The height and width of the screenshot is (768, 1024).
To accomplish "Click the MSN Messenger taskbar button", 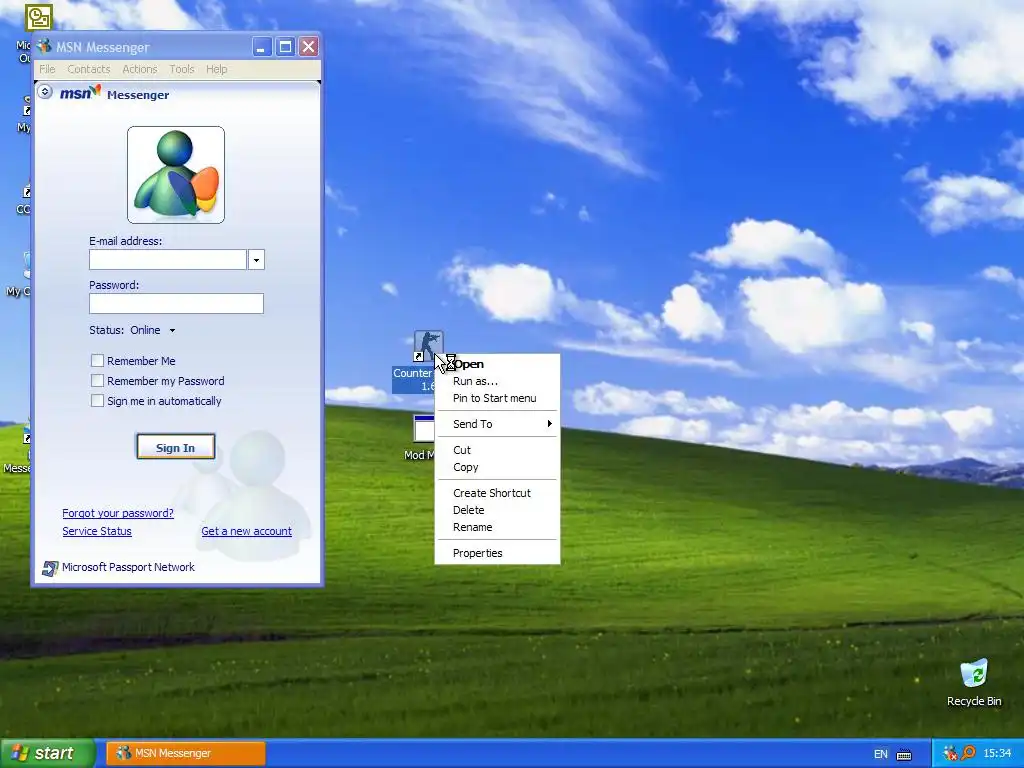I will tap(186, 754).
